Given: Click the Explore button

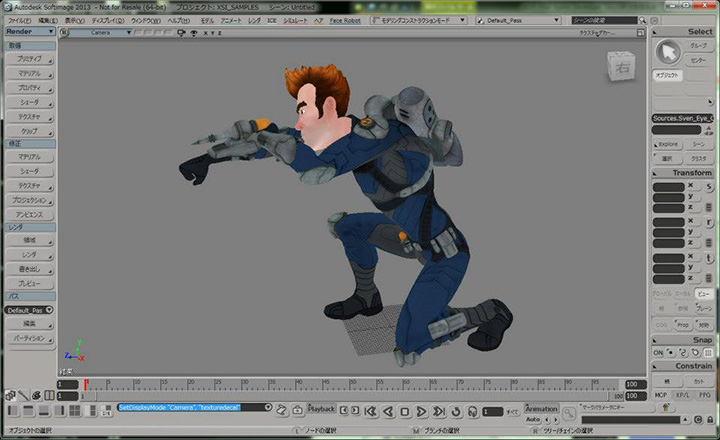Looking at the screenshot, I should tap(668, 144).
